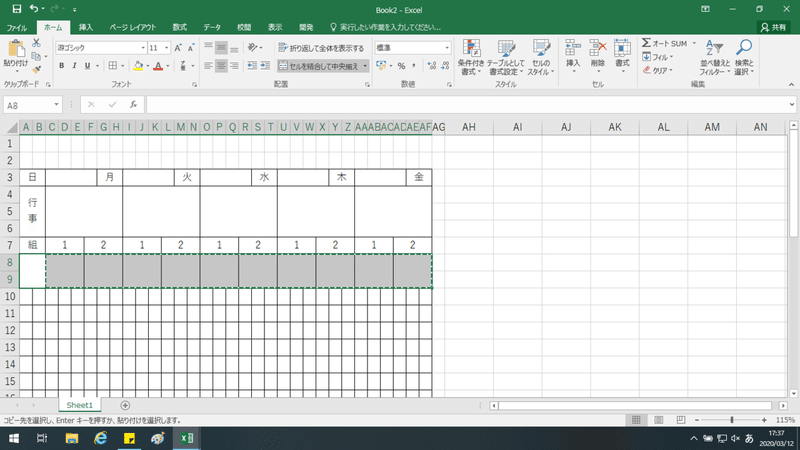Click the Fill (フィル) button
The image size is (800, 450).
coord(657,57)
